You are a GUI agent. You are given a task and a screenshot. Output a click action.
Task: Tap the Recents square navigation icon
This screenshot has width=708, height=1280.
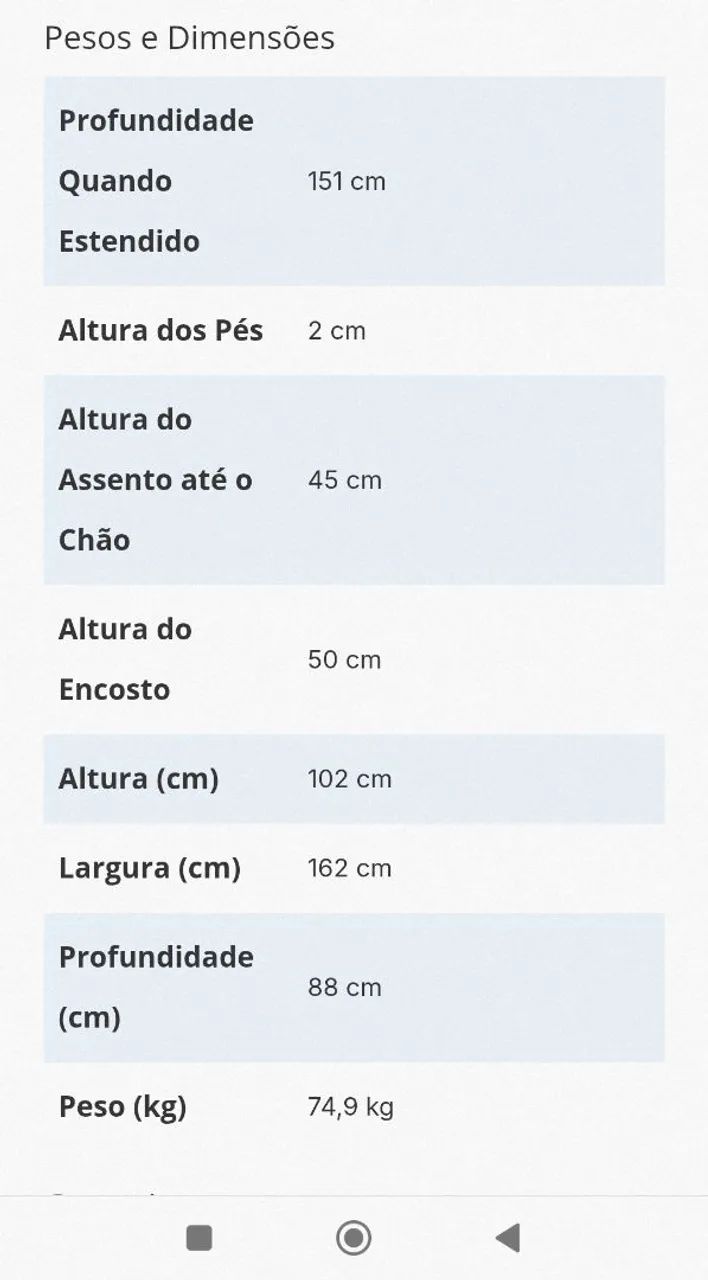[198, 1237]
